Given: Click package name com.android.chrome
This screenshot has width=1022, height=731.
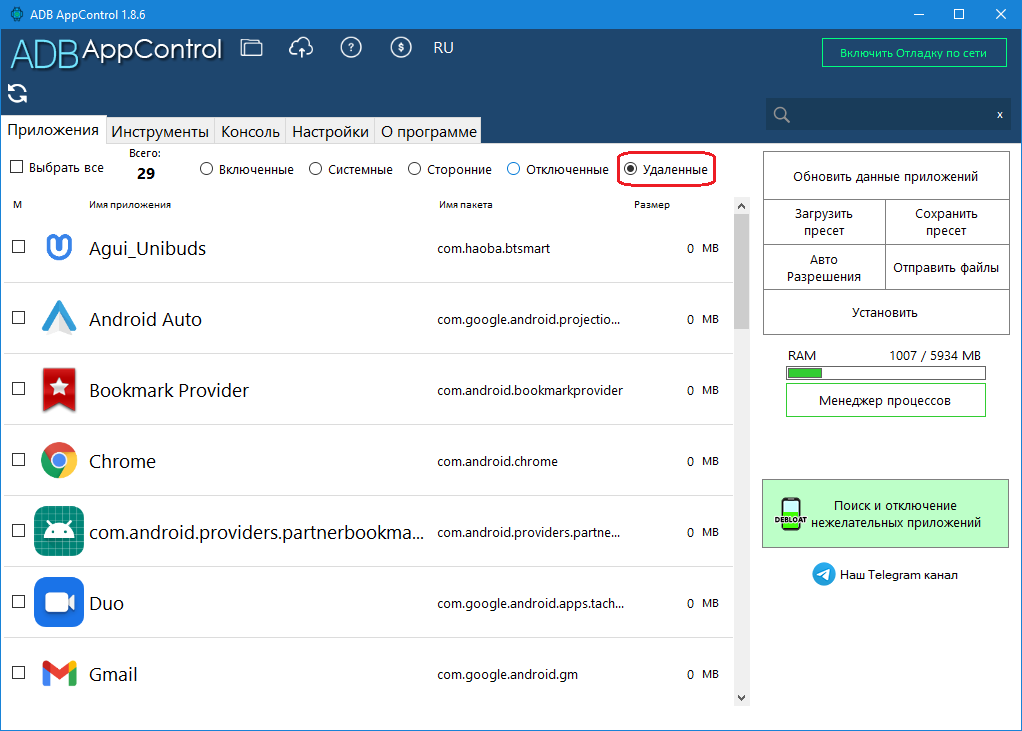Looking at the screenshot, I should point(497,461).
